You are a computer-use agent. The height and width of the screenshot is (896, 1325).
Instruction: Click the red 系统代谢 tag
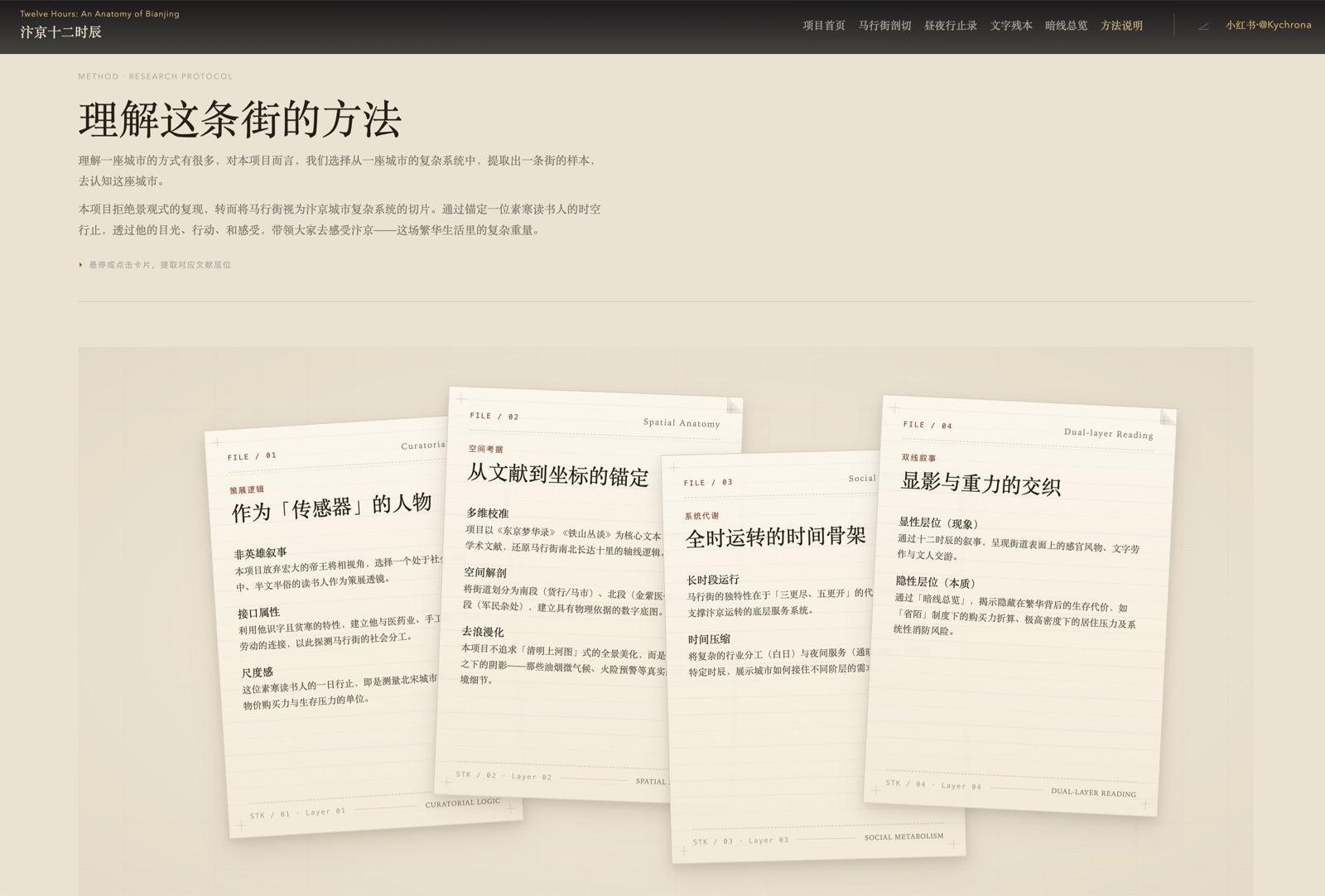click(701, 516)
